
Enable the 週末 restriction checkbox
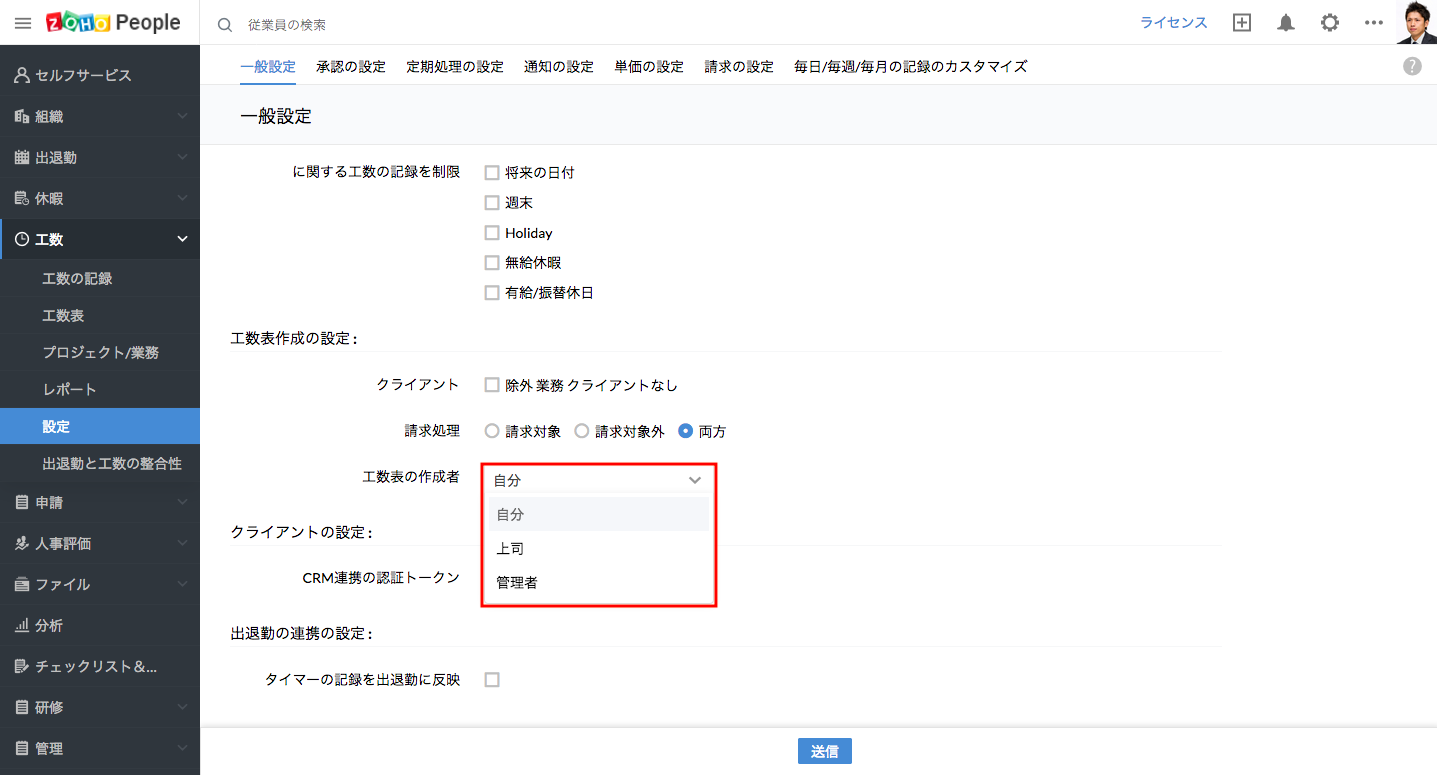point(491,203)
